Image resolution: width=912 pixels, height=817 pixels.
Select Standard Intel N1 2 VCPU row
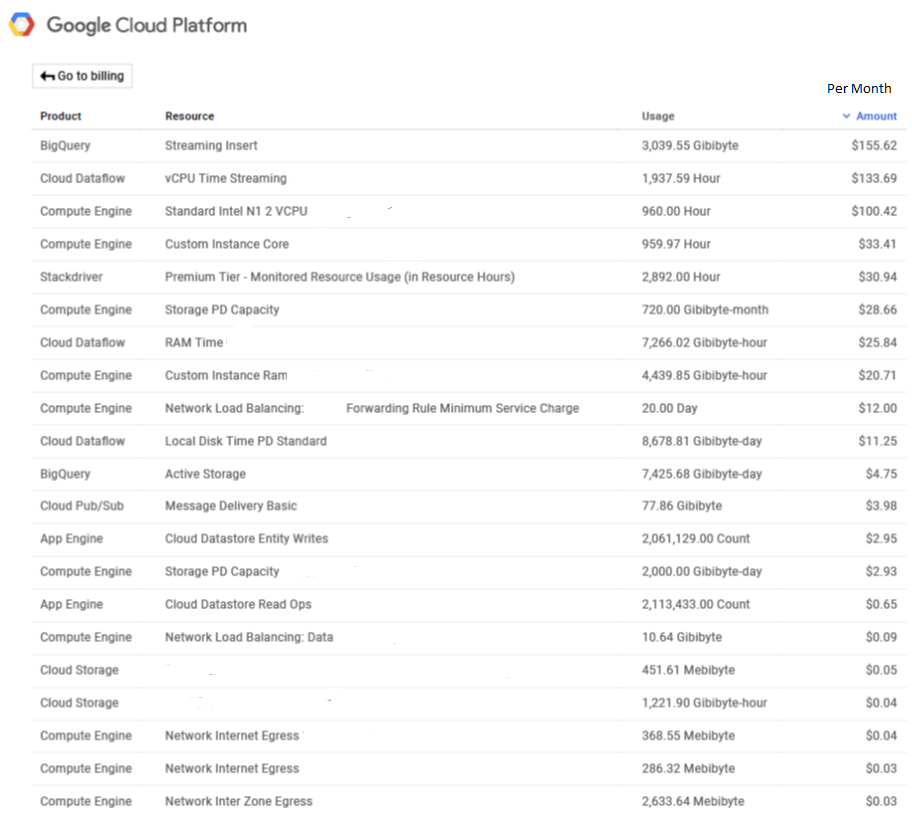(236, 211)
